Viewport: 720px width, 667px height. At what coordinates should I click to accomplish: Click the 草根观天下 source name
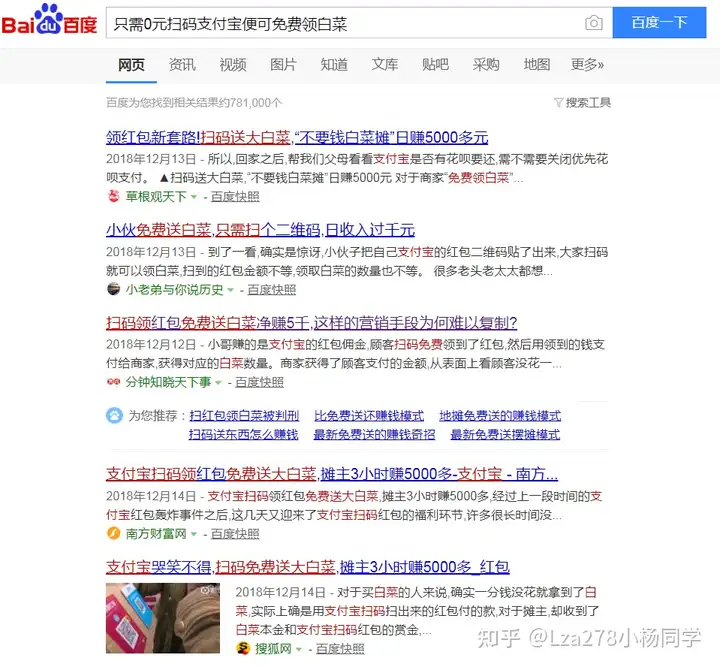pyautogui.click(x=156, y=196)
